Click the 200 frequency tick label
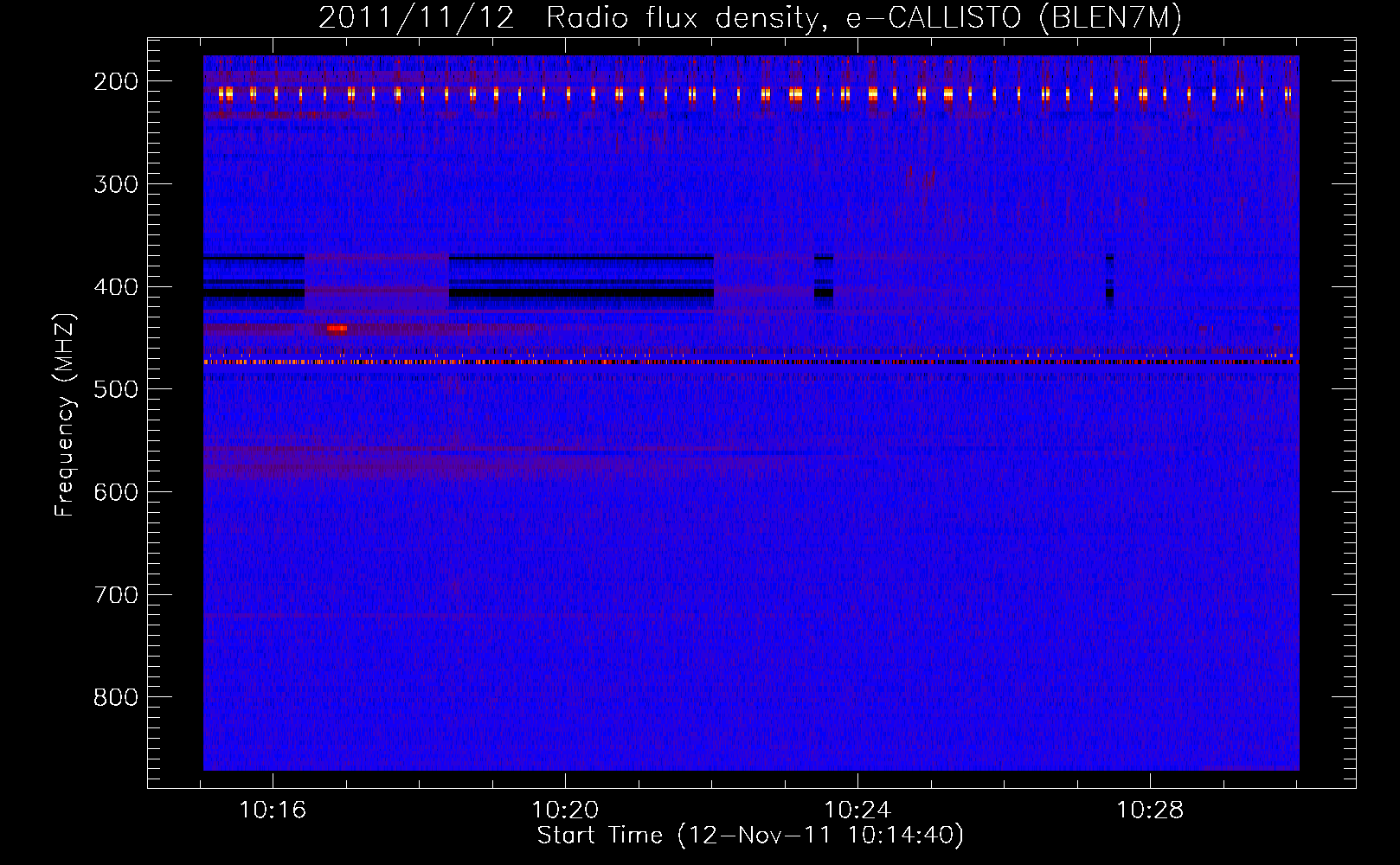Screen dimensions: 1400x865 116,81
